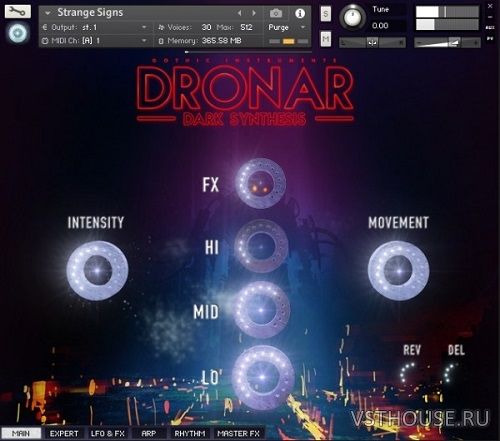Open the RHYTHM page button
The image size is (500, 441).
pos(190,433)
